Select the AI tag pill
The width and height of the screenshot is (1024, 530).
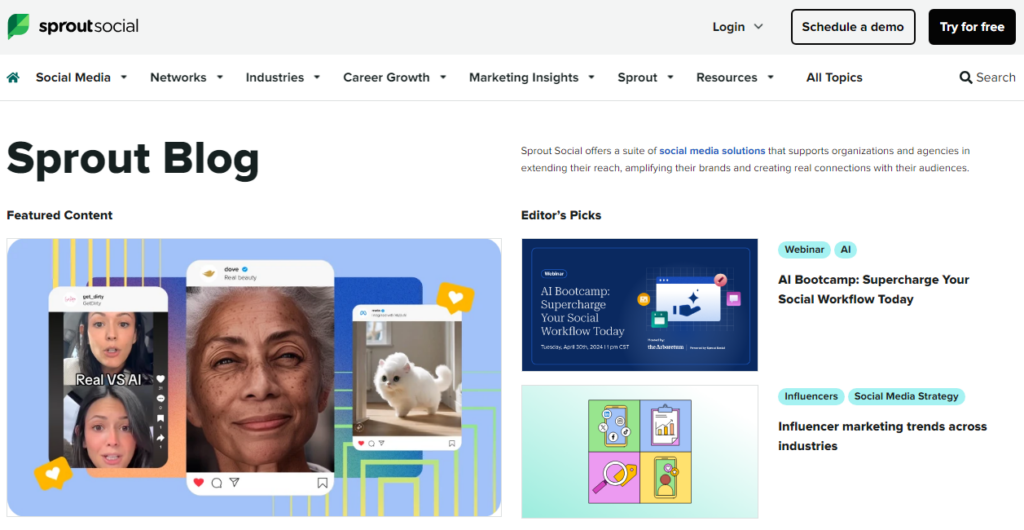(x=845, y=249)
